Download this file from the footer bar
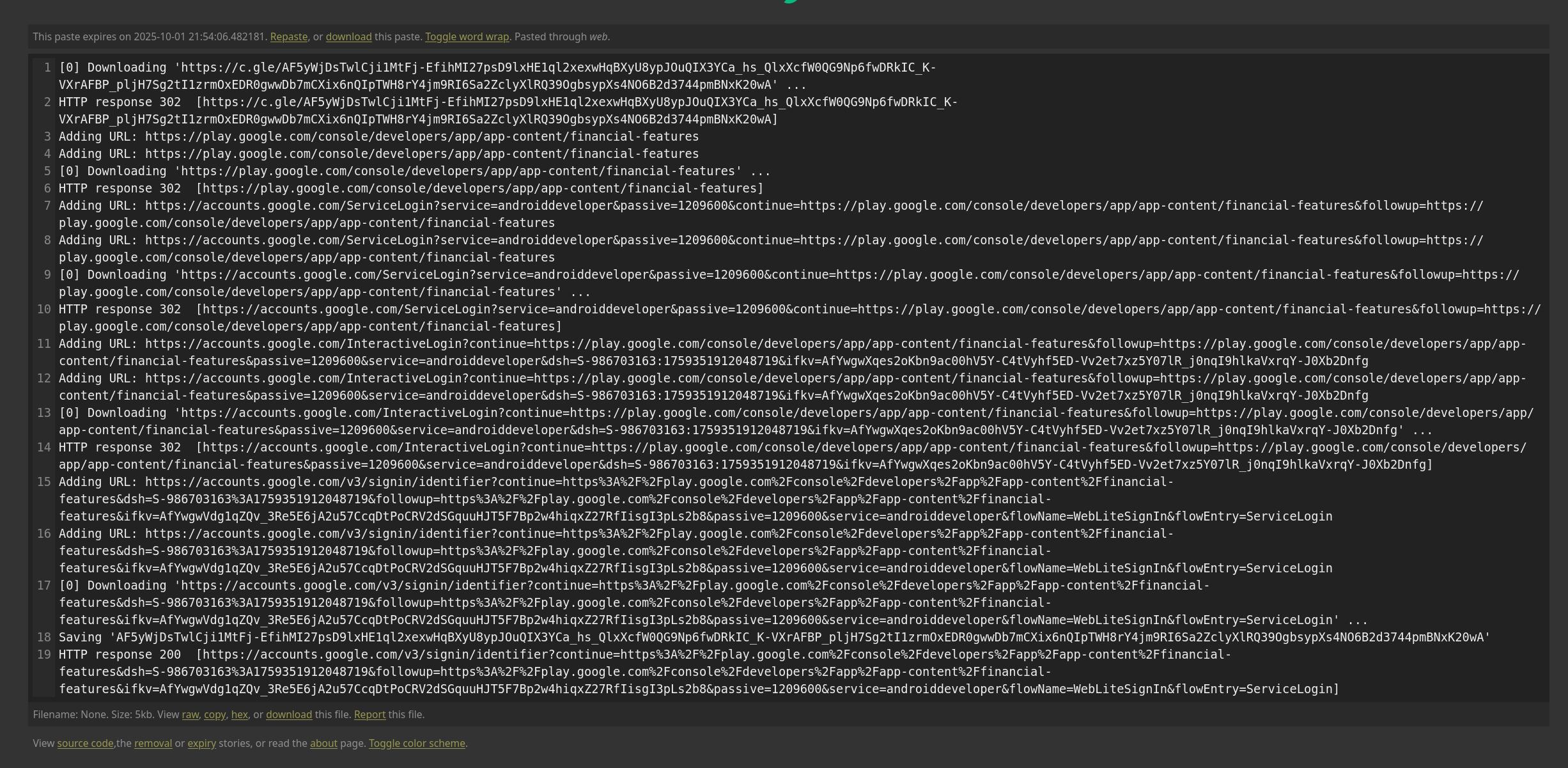The height and width of the screenshot is (768, 1568). tap(289, 715)
